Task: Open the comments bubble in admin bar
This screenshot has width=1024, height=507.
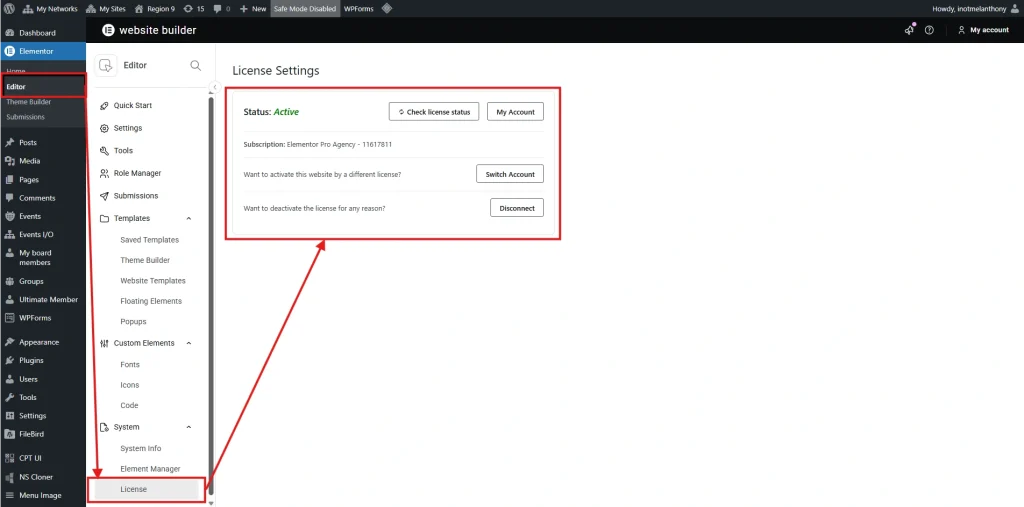Action: click(222, 9)
